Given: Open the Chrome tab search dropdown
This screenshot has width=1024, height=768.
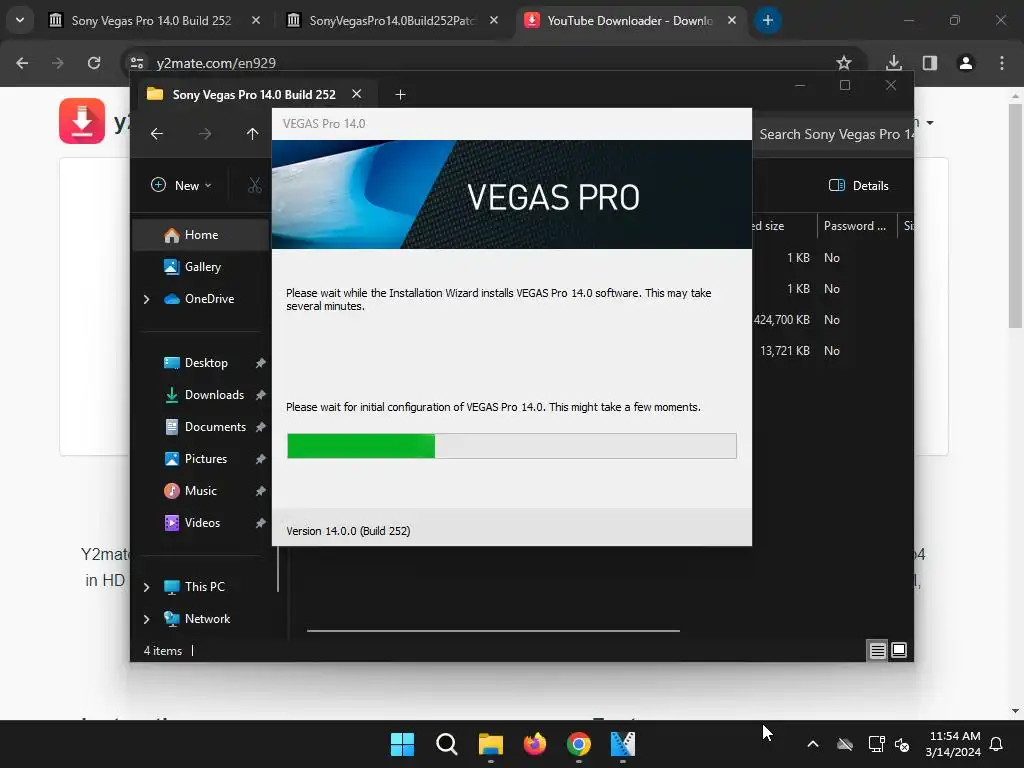Looking at the screenshot, I should [20, 20].
